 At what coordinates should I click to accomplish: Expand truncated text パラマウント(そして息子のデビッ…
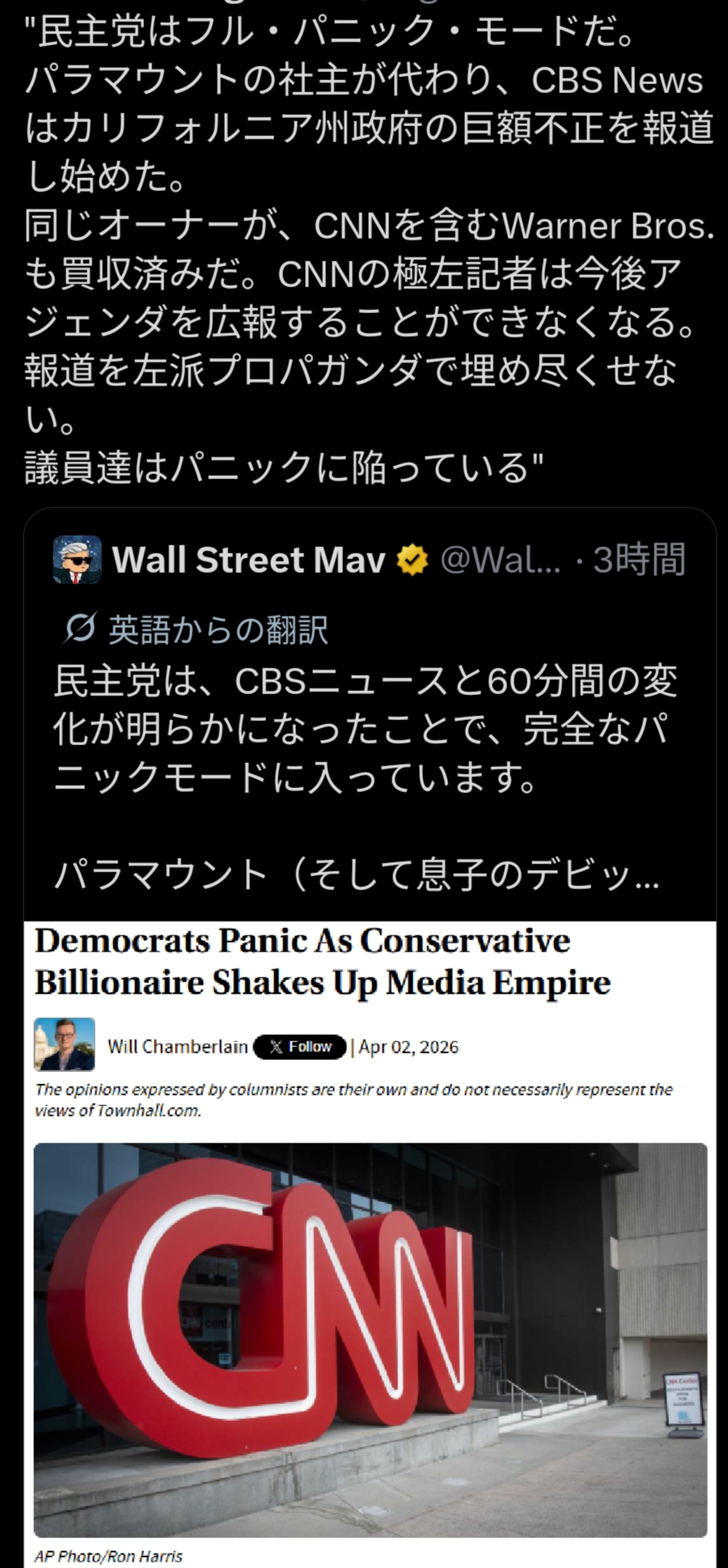tap(357, 875)
